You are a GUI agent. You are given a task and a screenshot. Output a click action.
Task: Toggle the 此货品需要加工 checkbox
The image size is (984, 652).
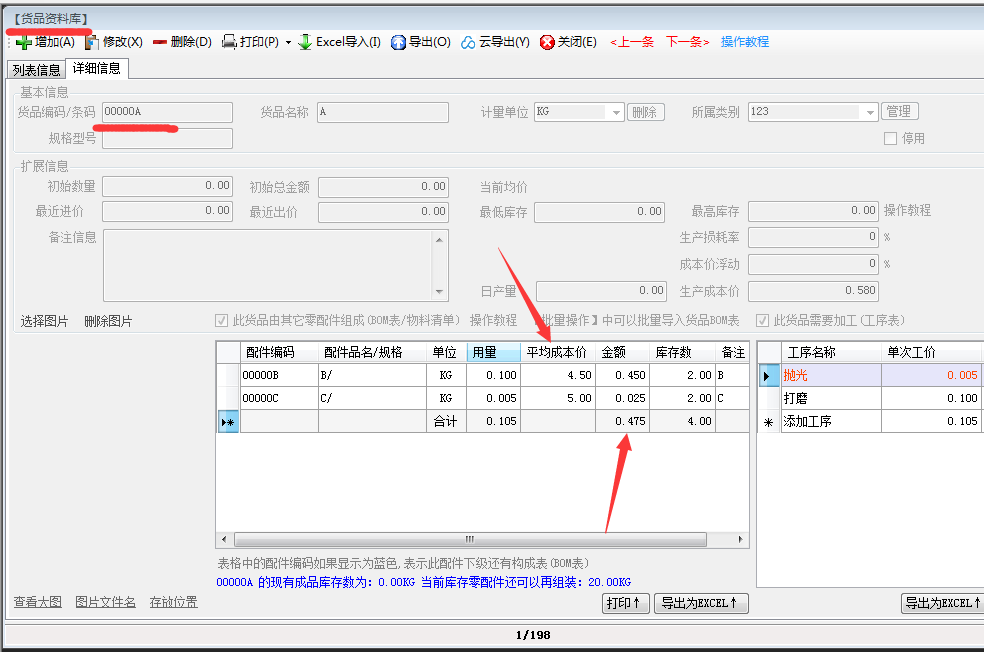[x=763, y=321]
